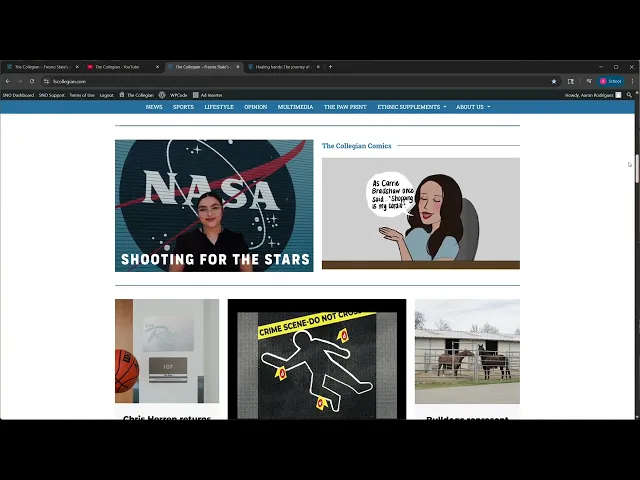Reload the page with refresh icon
The image size is (640, 480).
[32, 81]
